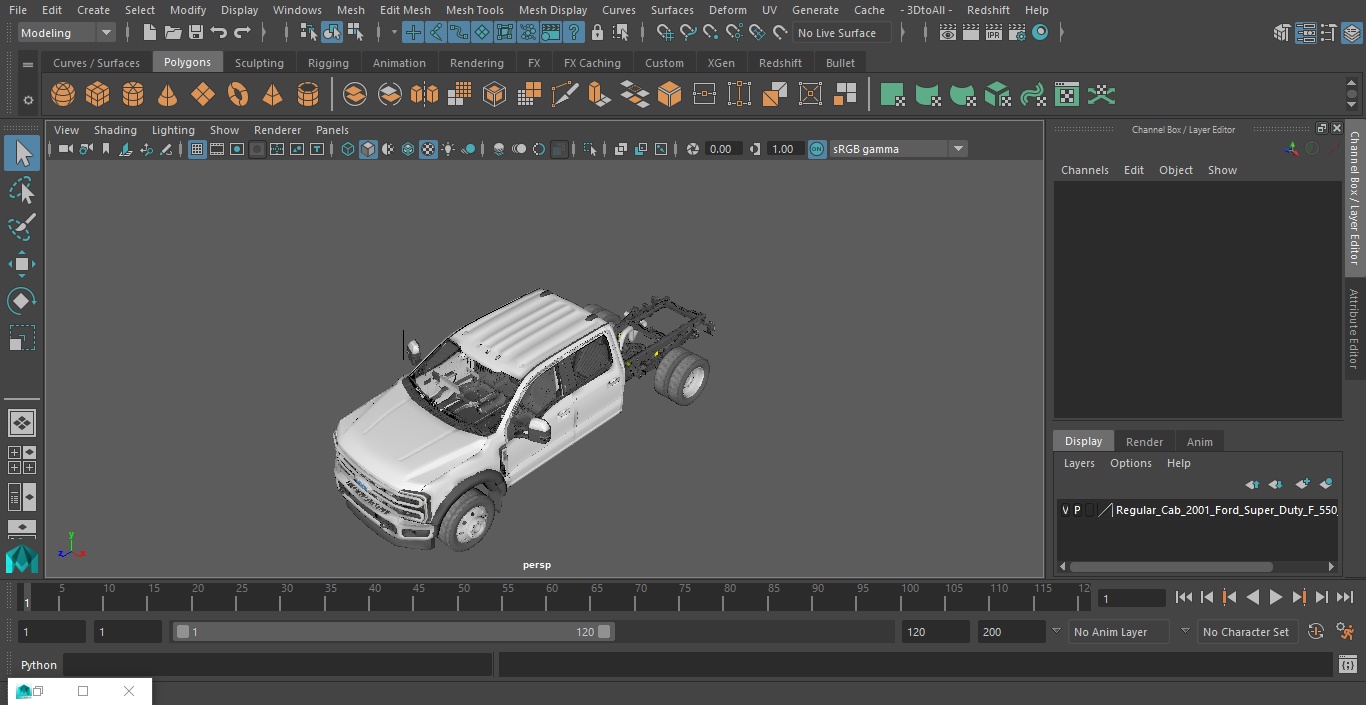Toggle layer visibility V box
This screenshot has width=1366, height=705.
click(x=1065, y=510)
